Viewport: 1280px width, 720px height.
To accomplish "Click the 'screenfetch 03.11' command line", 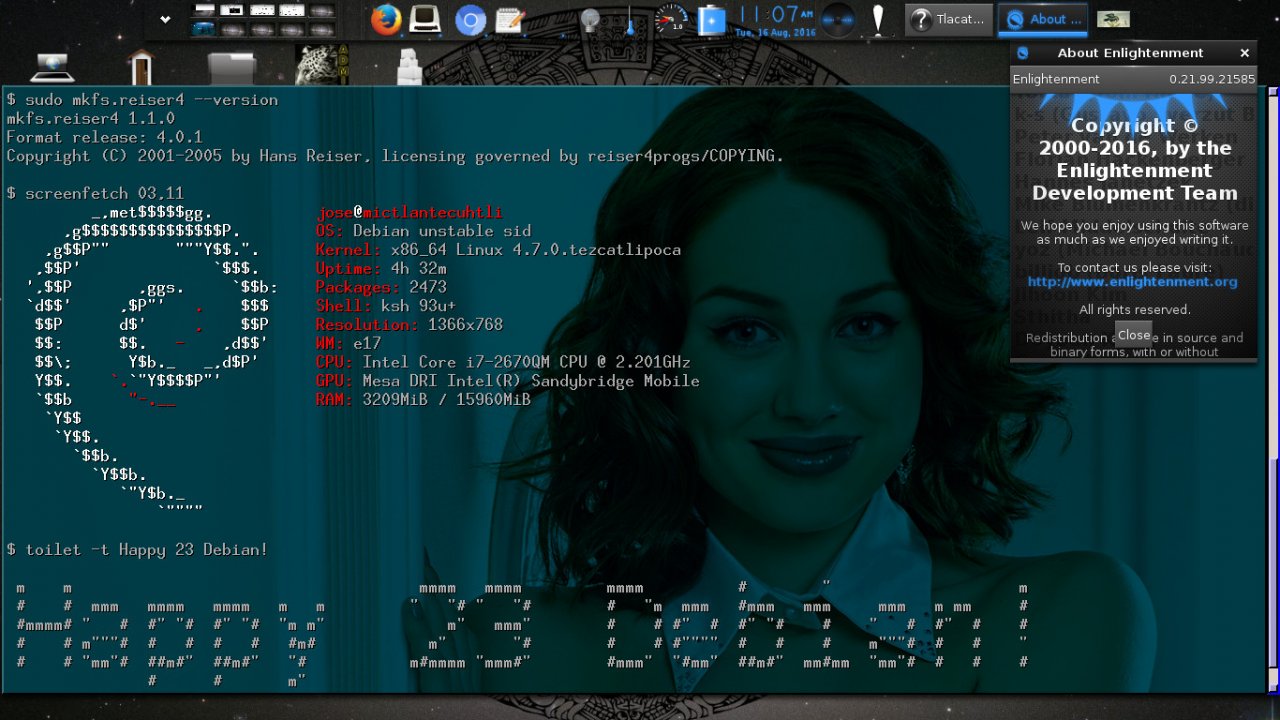I will pyautogui.click(x=95, y=193).
